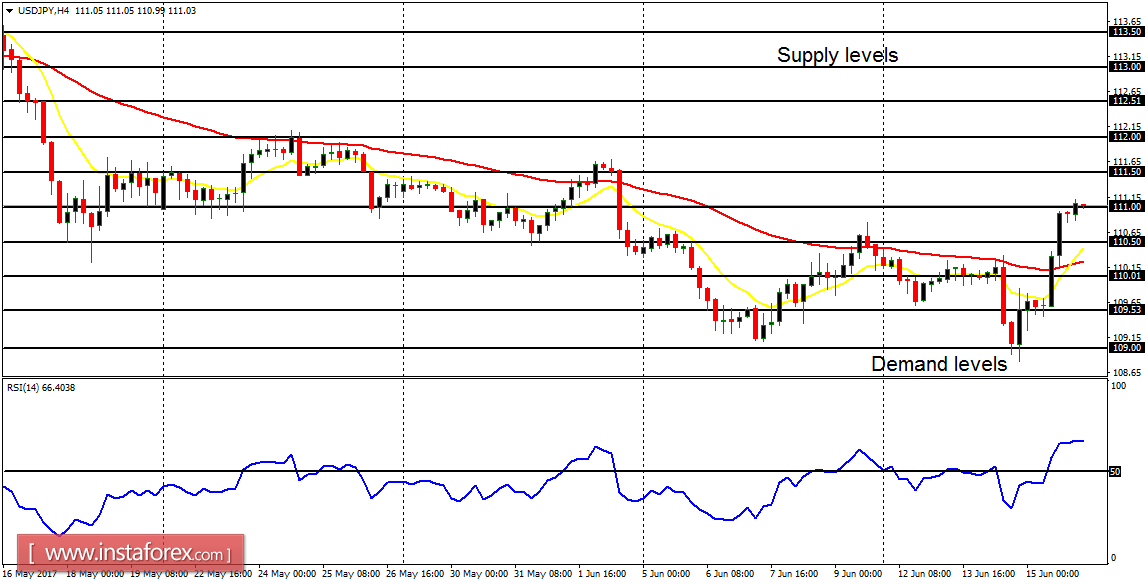Click the 113.65 price scale value
Viewport: 1147px width, 585px height.
pyautogui.click(x=1127, y=22)
